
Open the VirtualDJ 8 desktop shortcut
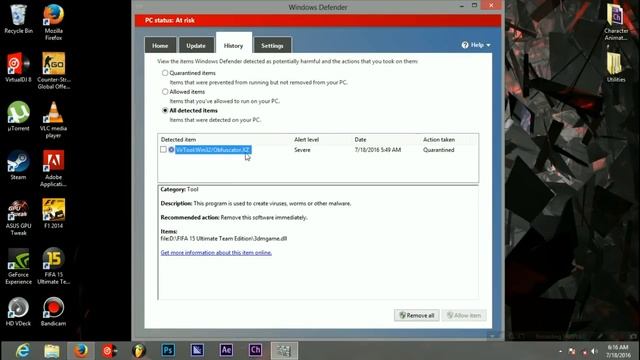tap(18, 67)
